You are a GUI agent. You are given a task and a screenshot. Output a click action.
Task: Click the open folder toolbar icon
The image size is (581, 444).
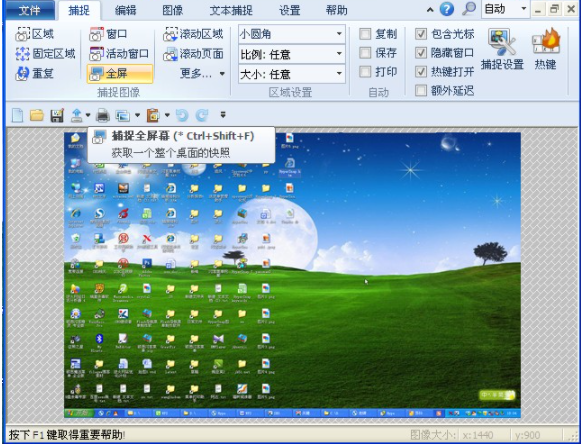37,115
